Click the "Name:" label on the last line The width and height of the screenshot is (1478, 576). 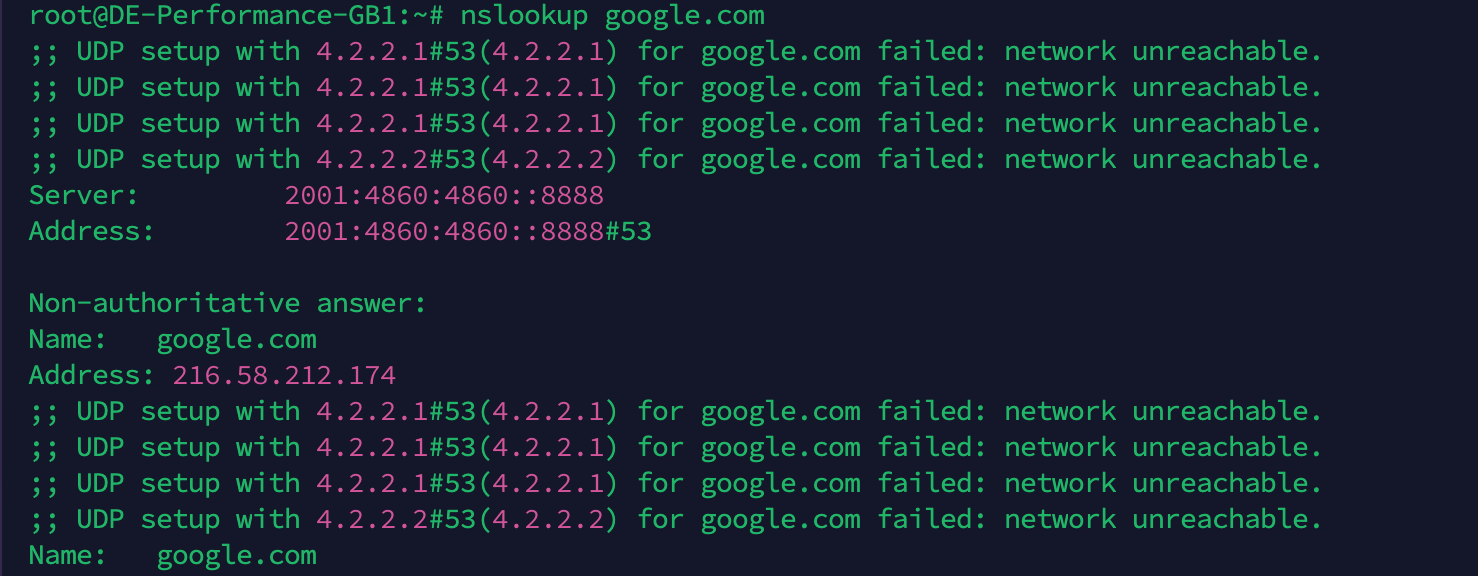(x=68, y=555)
